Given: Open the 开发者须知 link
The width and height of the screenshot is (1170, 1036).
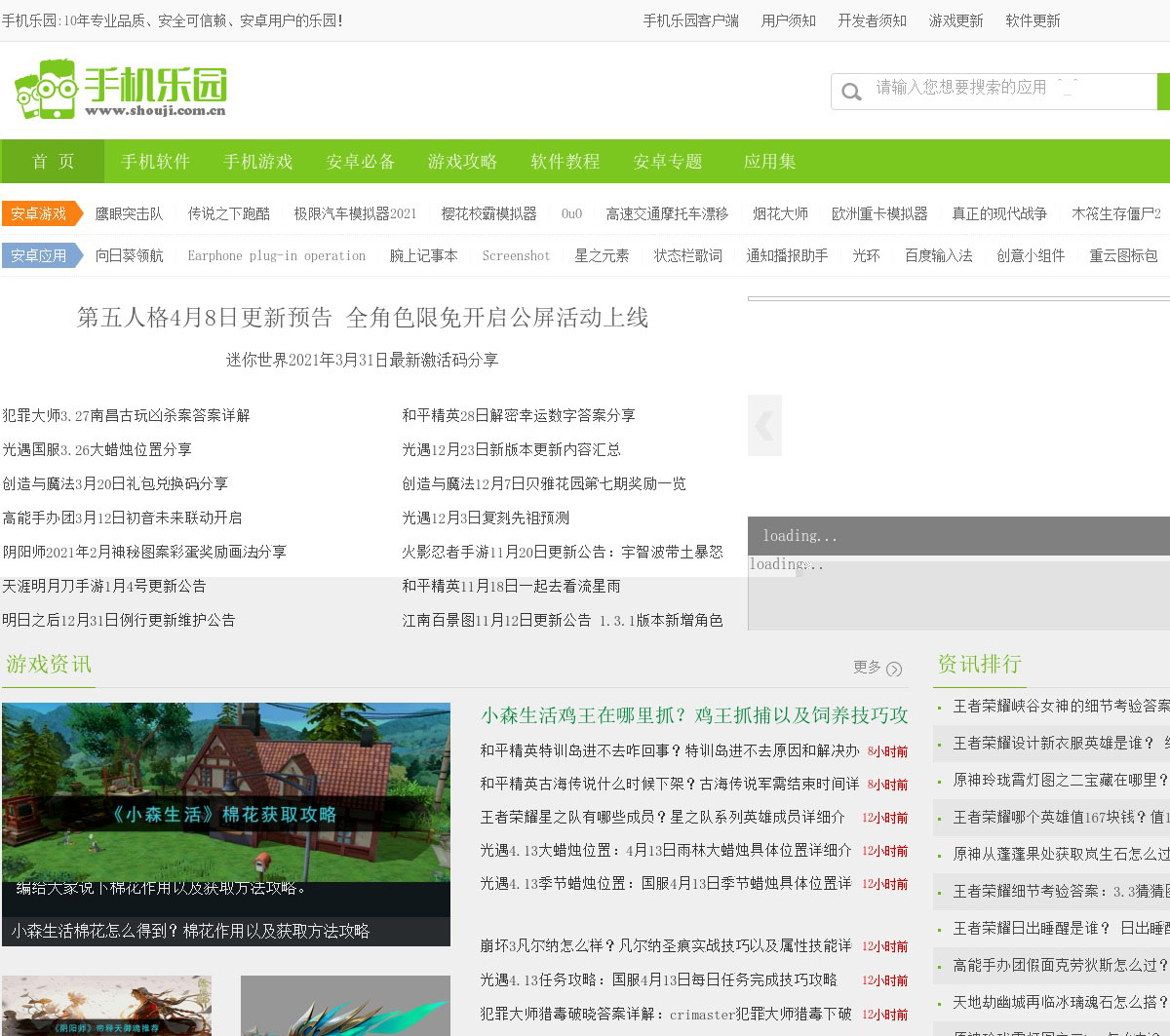Looking at the screenshot, I should (872, 20).
